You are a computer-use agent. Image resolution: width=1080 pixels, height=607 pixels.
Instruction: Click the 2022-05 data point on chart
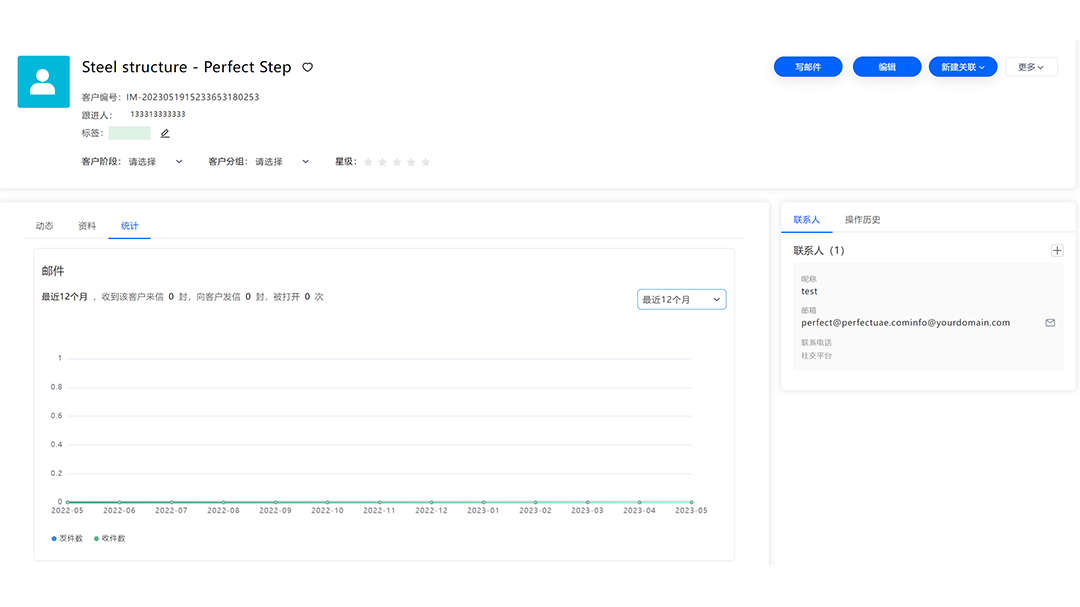pos(68,502)
